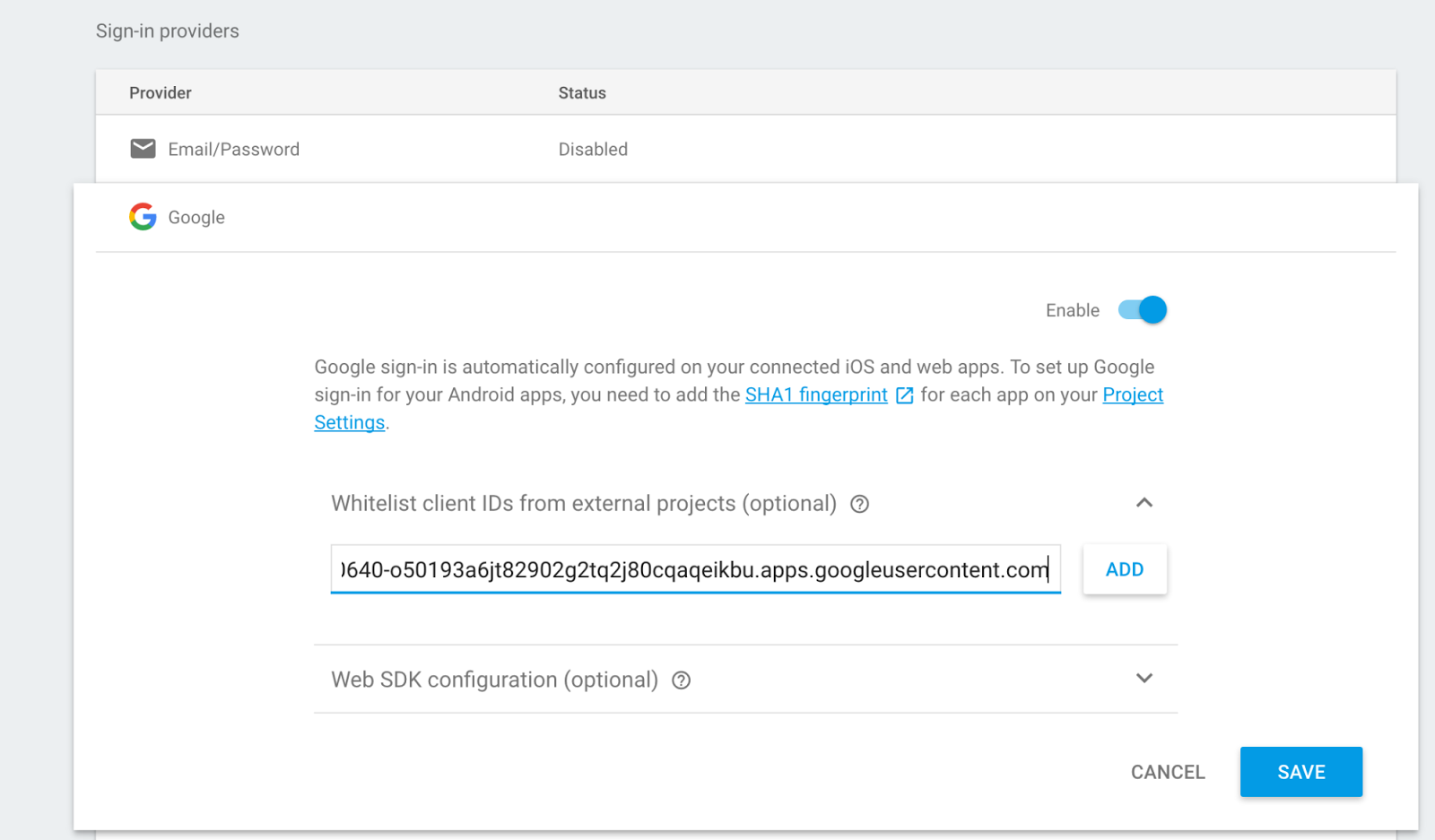Click help icon next to Whitelist client IDs
Image resolution: width=1435 pixels, height=840 pixels.
(x=859, y=504)
